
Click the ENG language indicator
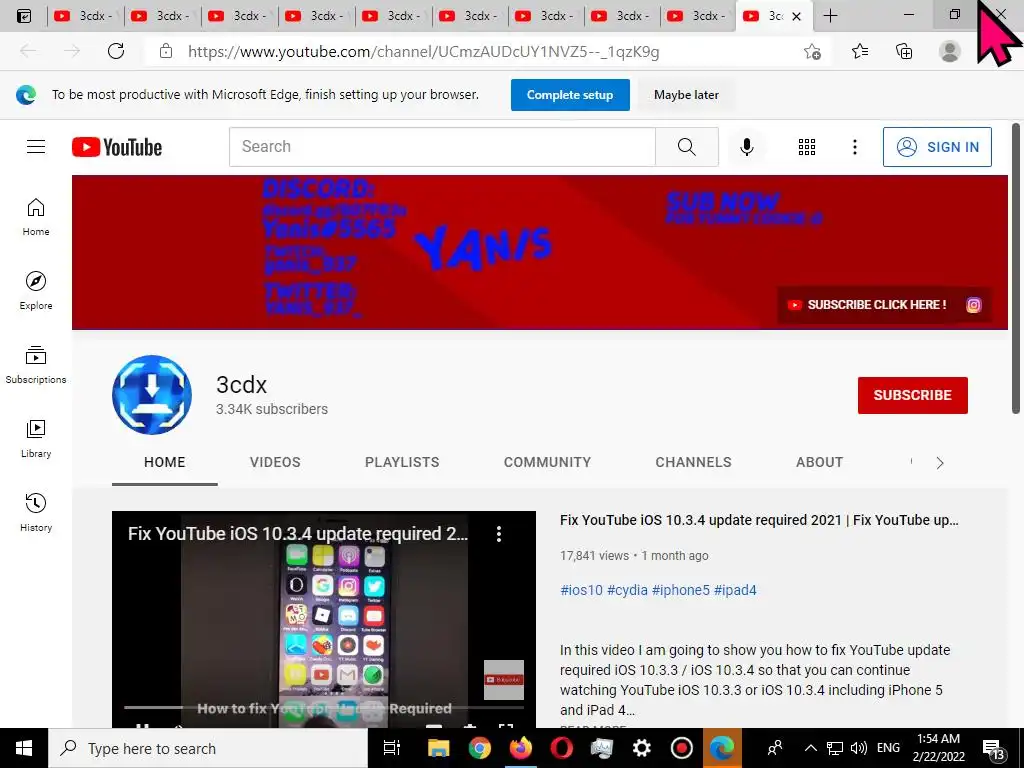888,748
